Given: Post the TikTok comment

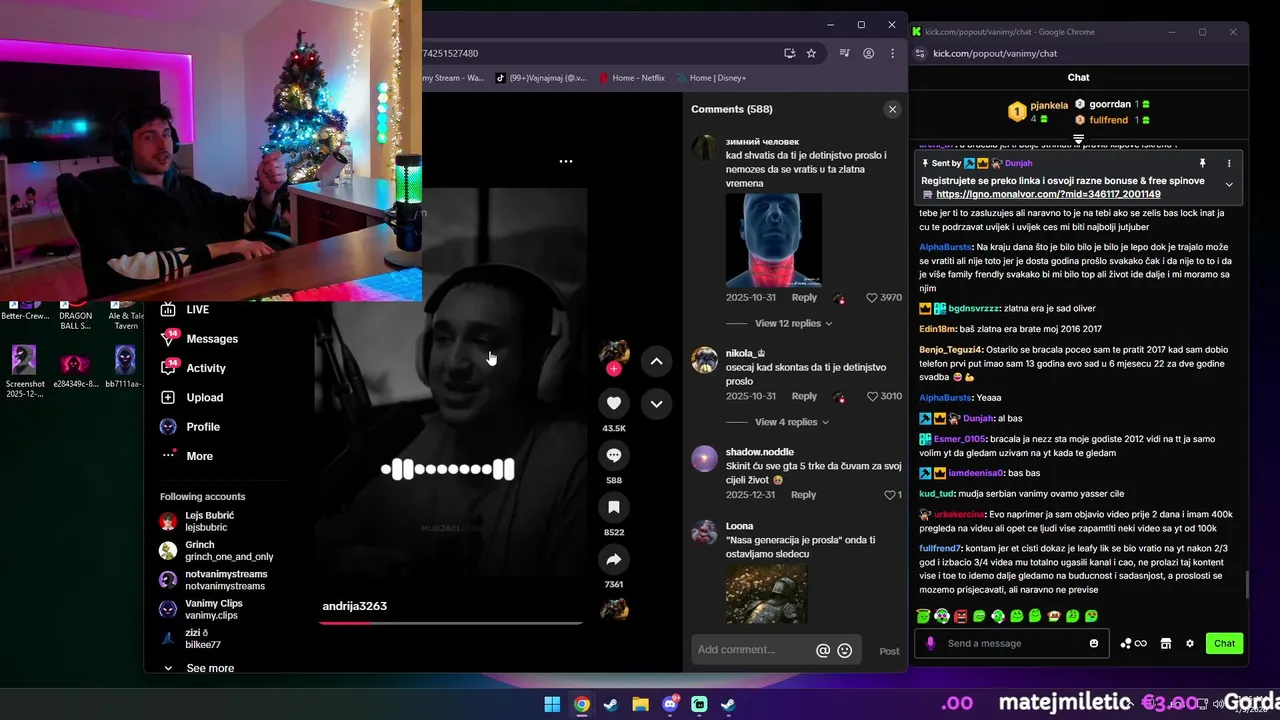Looking at the screenshot, I should (889, 651).
